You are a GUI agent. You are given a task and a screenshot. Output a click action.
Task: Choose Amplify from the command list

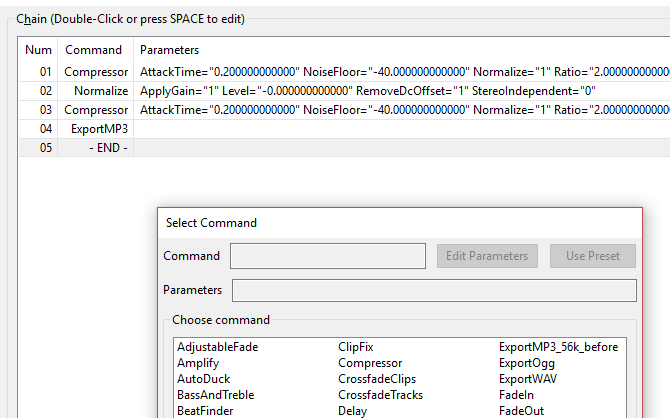click(x=198, y=363)
